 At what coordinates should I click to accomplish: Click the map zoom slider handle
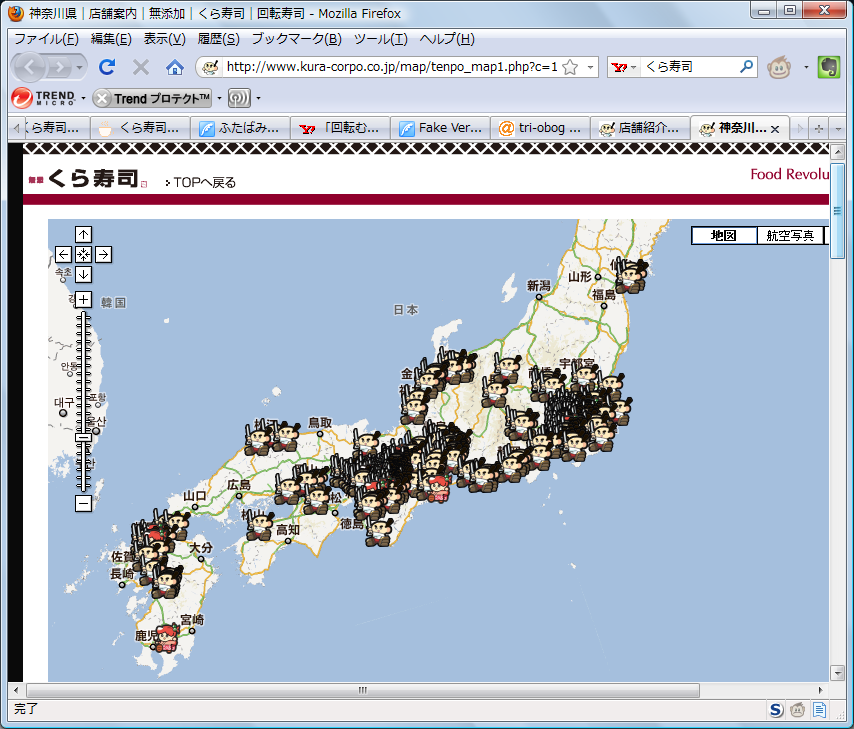(83, 437)
